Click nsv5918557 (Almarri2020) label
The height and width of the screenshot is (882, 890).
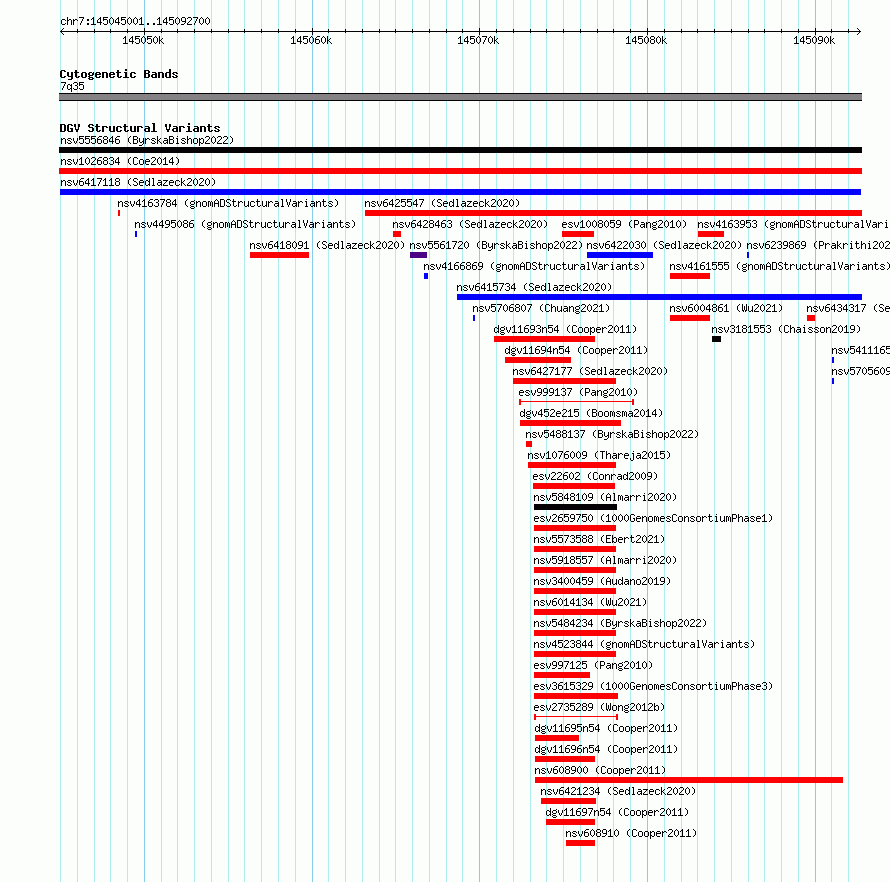pos(605,560)
